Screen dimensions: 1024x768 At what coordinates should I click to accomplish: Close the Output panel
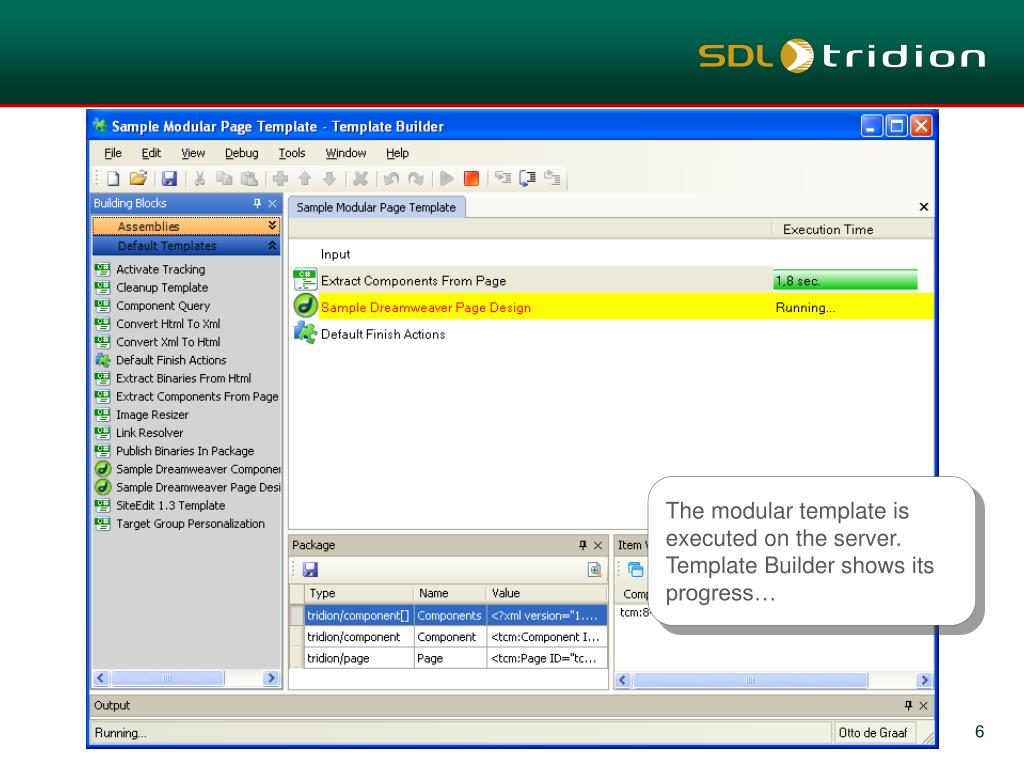[x=923, y=705]
